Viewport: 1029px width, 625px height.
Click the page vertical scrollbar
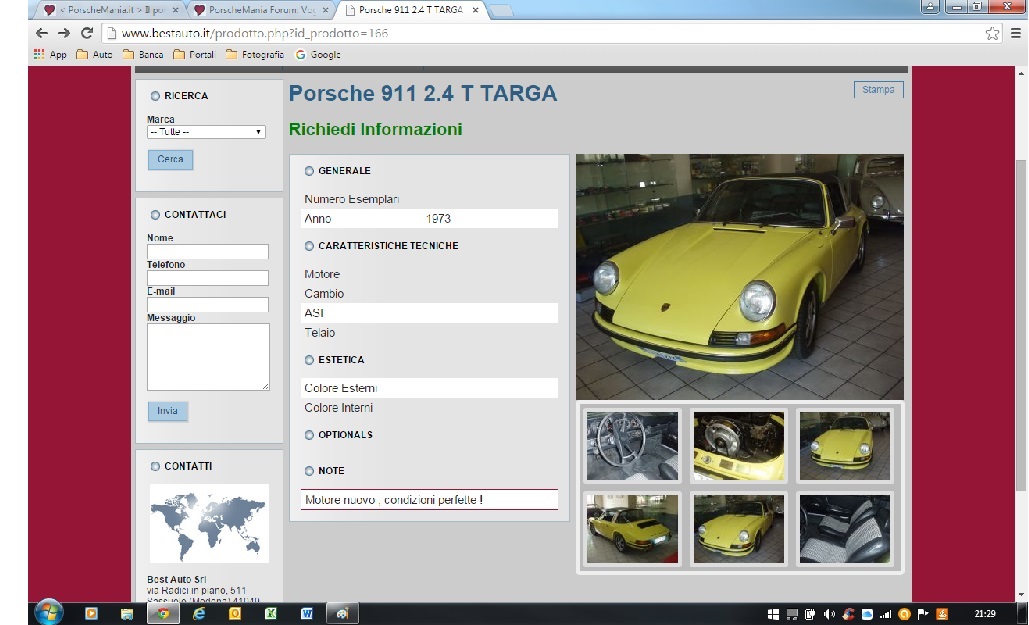[1021, 325]
